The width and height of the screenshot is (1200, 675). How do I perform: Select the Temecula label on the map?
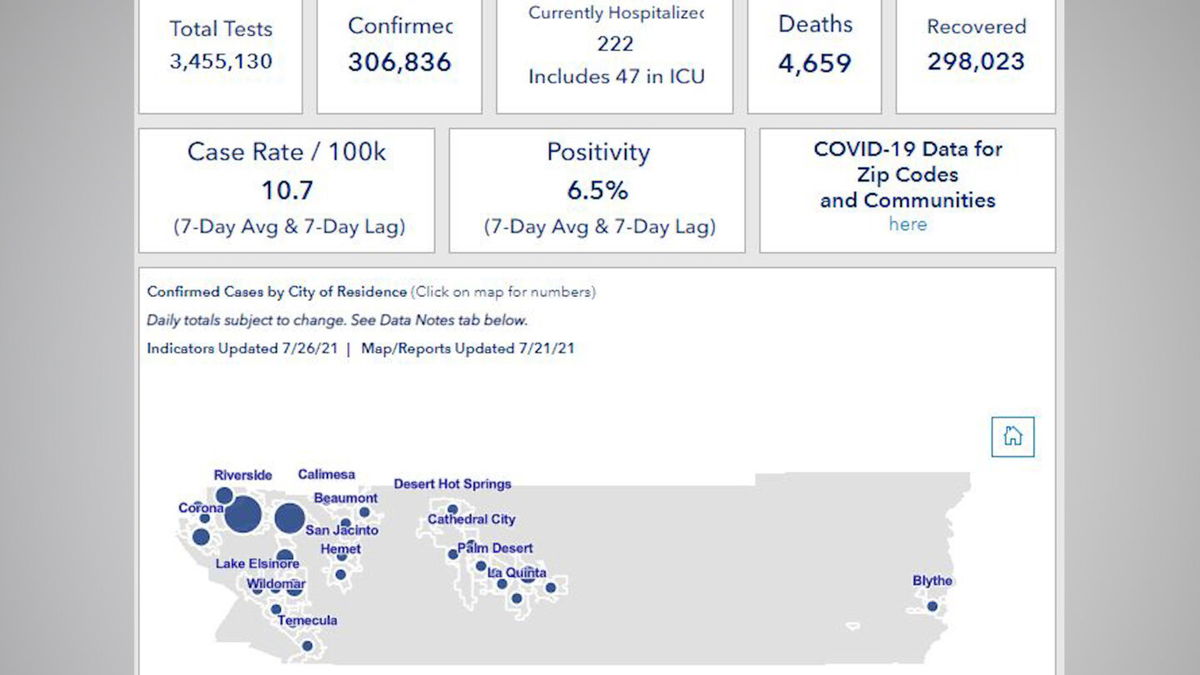coord(307,621)
